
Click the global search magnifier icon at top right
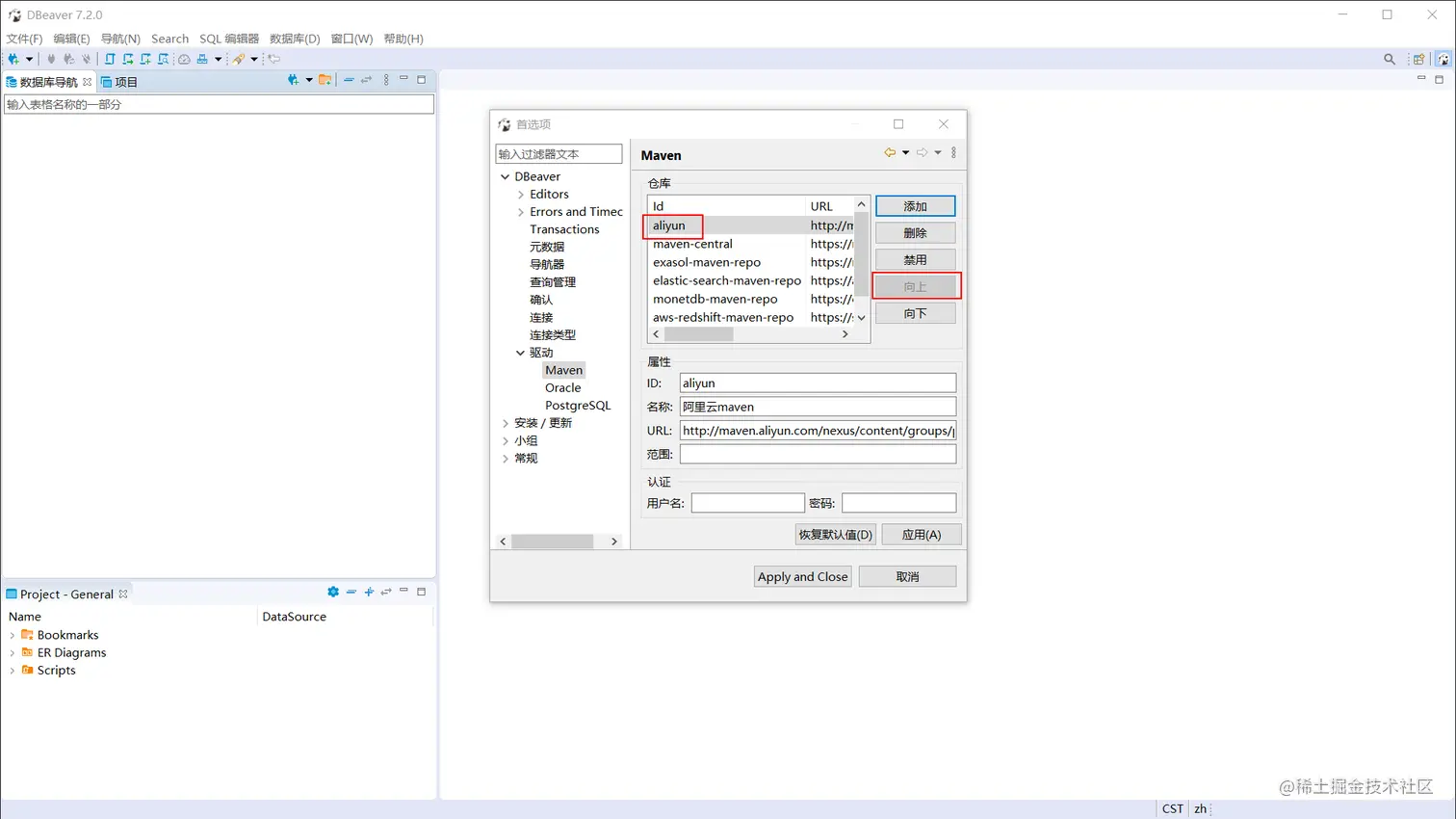[1390, 59]
